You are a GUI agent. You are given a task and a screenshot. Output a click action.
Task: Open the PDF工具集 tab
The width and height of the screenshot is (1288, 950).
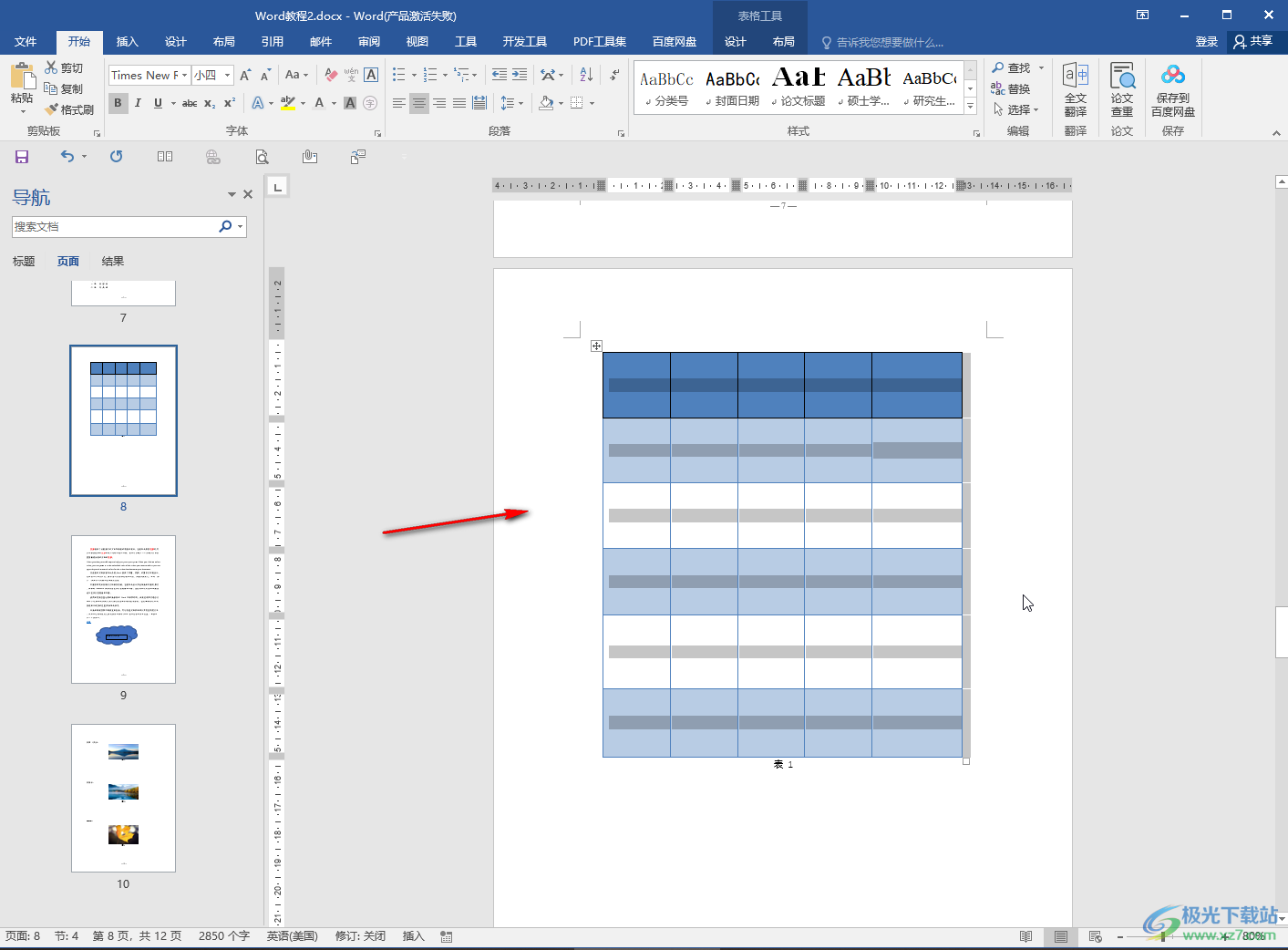point(600,42)
